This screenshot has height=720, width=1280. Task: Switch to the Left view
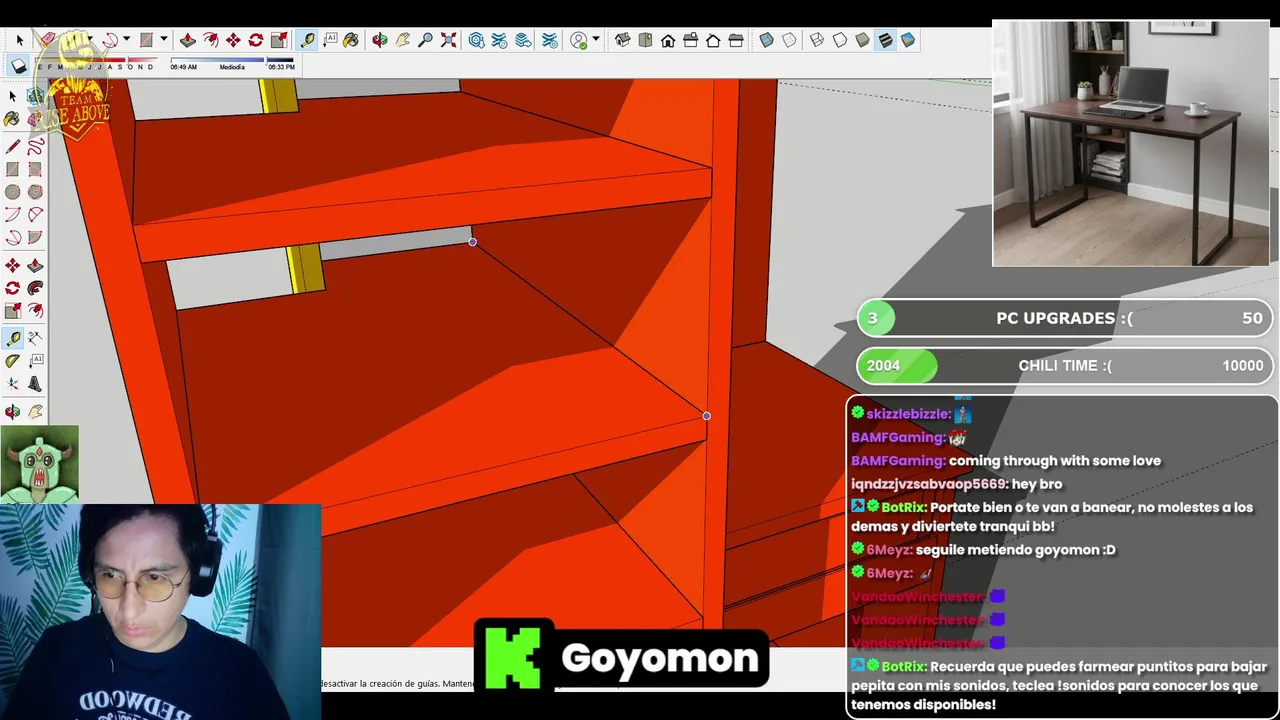[736, 40]
